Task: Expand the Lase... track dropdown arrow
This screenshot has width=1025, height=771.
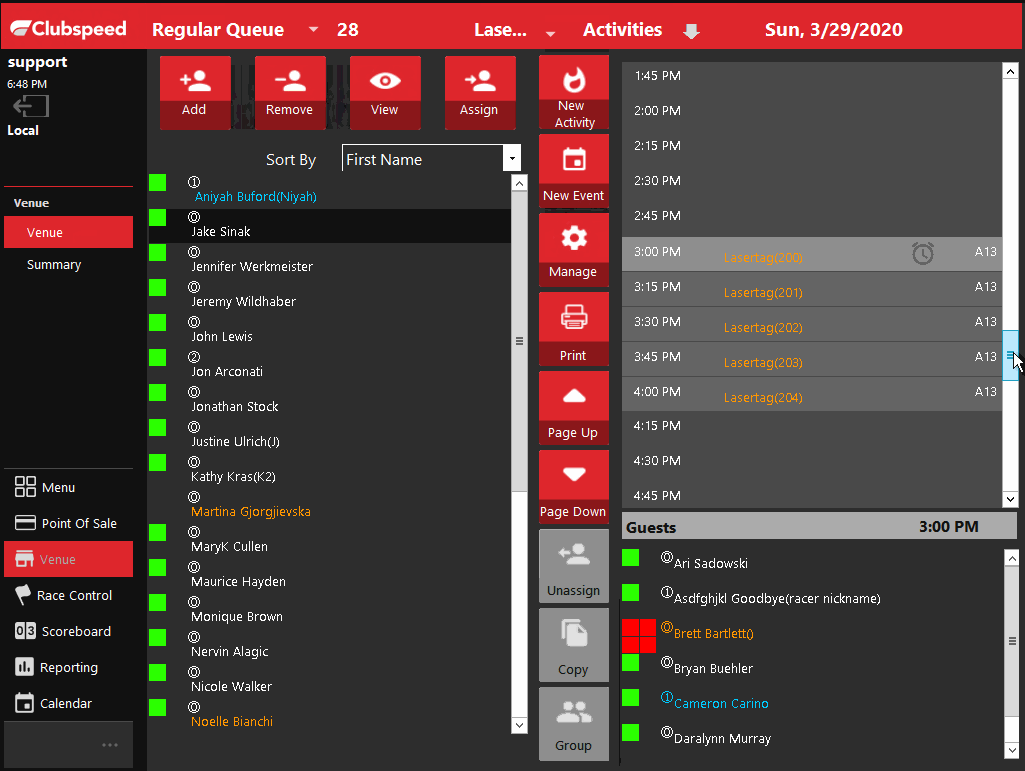Action: coord(550,33)
